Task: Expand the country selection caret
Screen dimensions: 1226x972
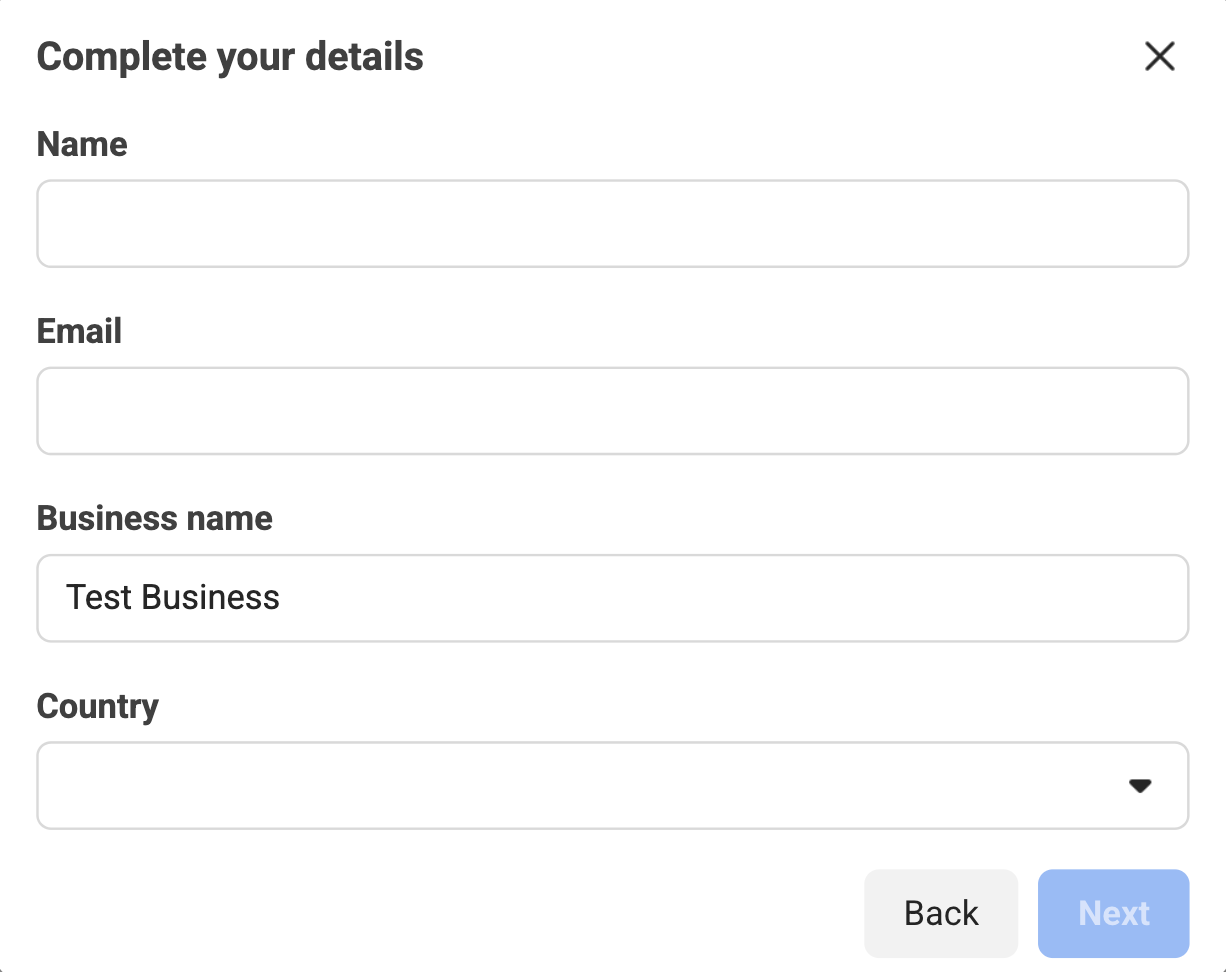Action: (x=1140, y=786)
